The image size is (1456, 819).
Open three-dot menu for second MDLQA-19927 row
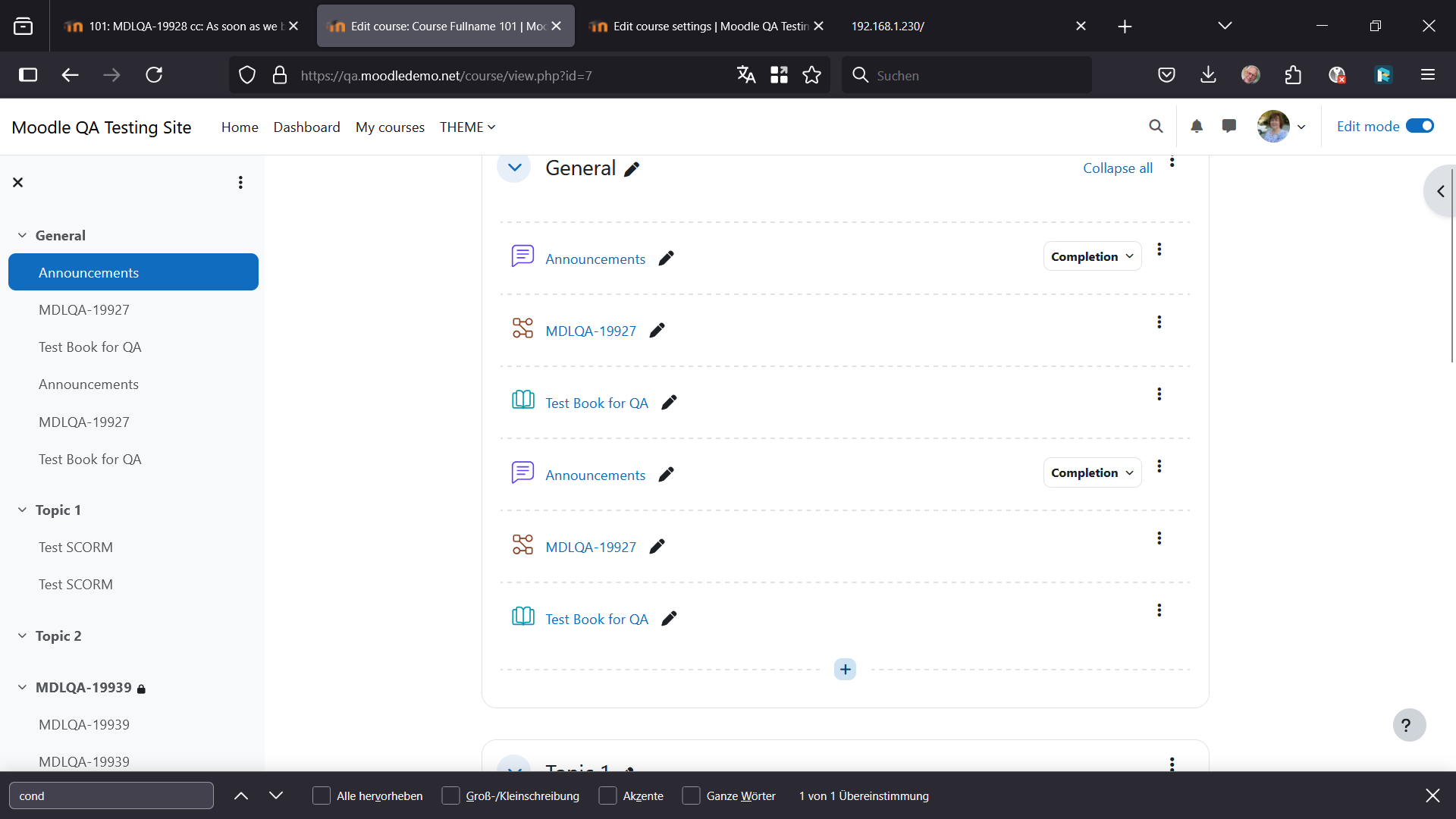coord(1159,538)
